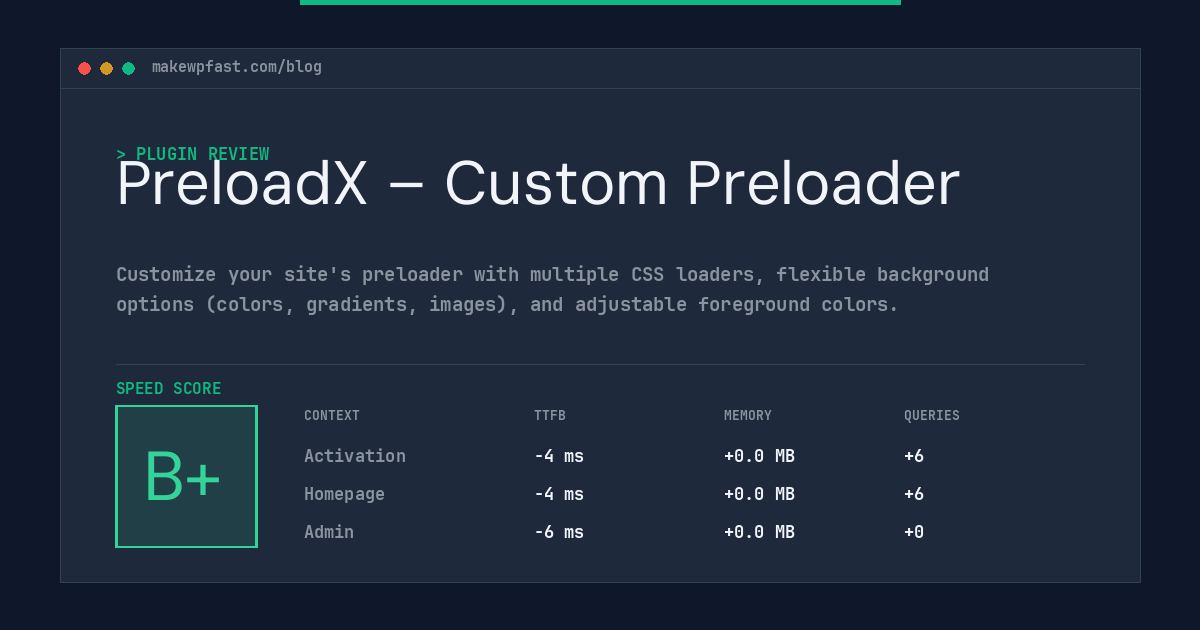
Task: Click the Activation TTFB value -4 ms
Action: 559,456
